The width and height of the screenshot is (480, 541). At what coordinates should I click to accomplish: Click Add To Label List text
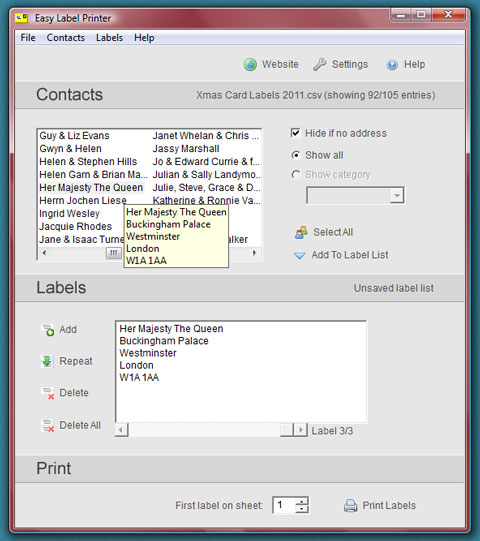(350, 255)
